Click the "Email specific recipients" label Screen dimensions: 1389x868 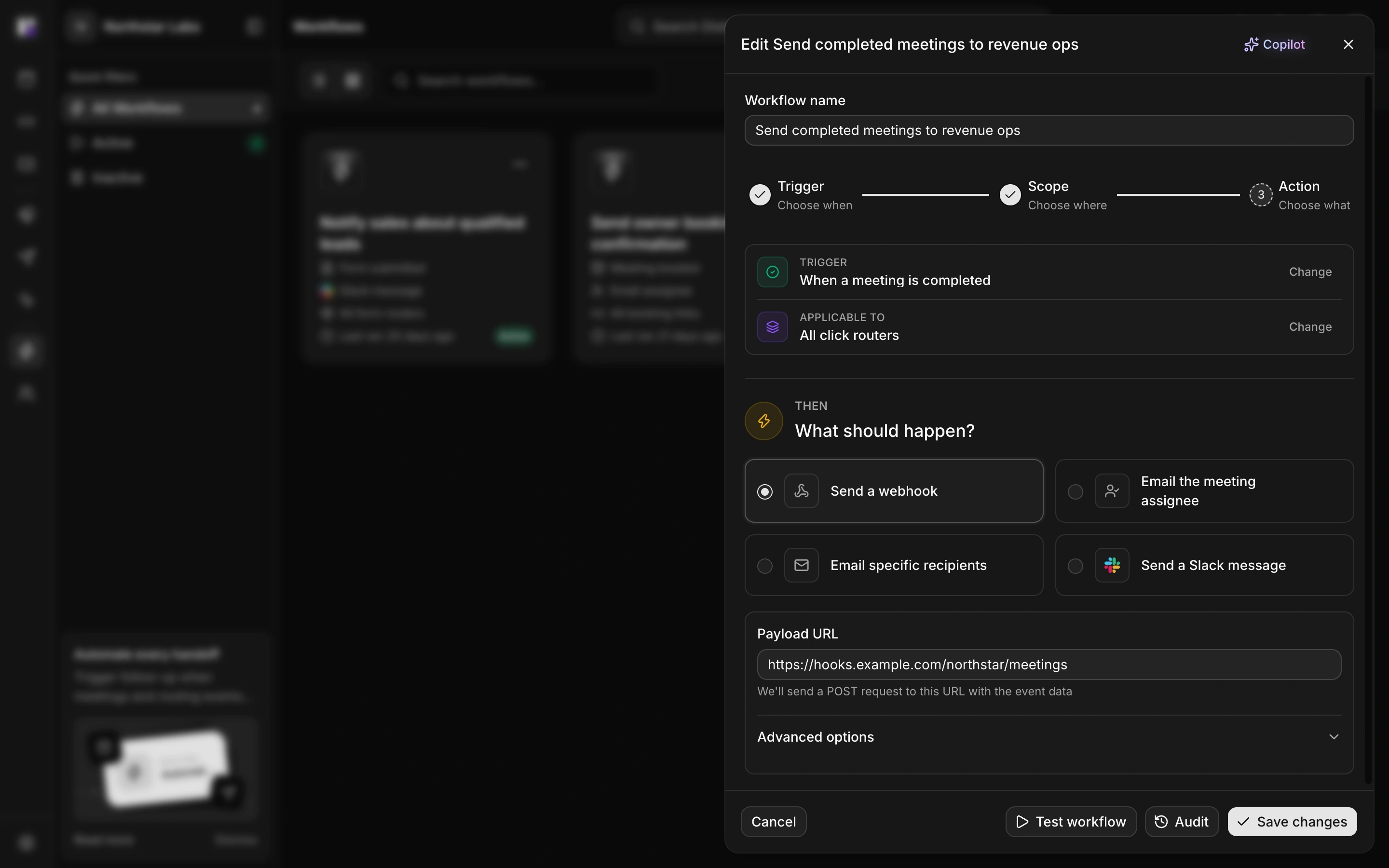coord(908,566)
